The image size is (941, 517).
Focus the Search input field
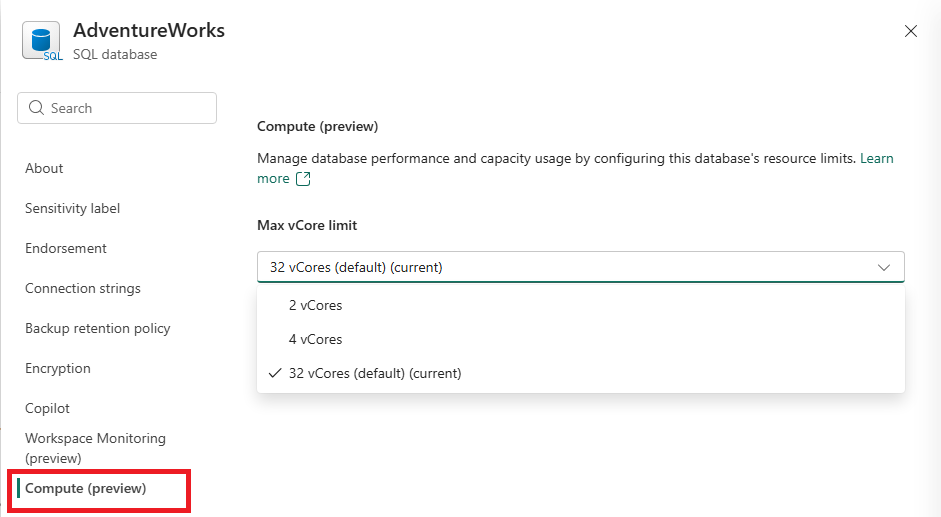coord(117,108)
